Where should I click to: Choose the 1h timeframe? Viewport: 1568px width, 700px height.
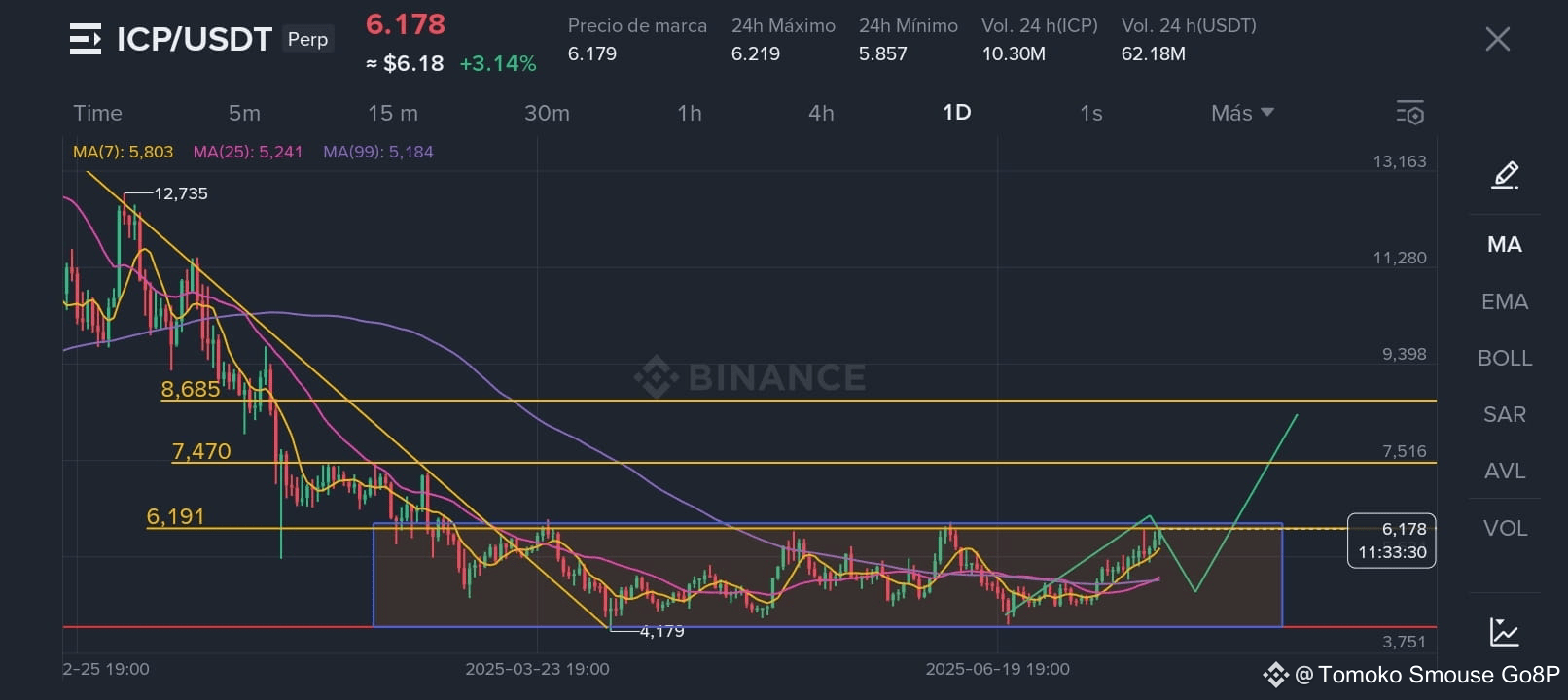coord(690,113)
